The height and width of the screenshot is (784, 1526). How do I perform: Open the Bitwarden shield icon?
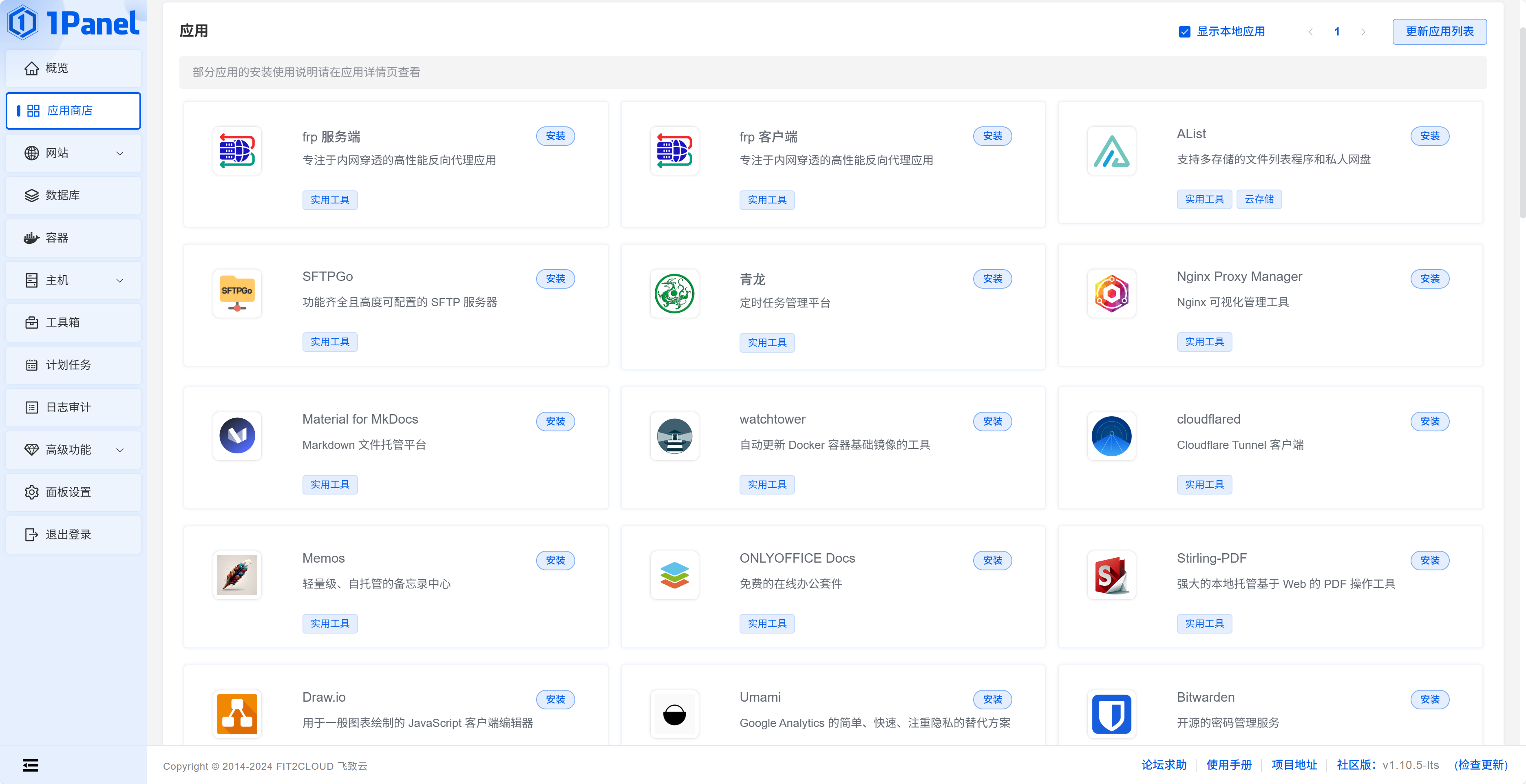(1111, 713)
